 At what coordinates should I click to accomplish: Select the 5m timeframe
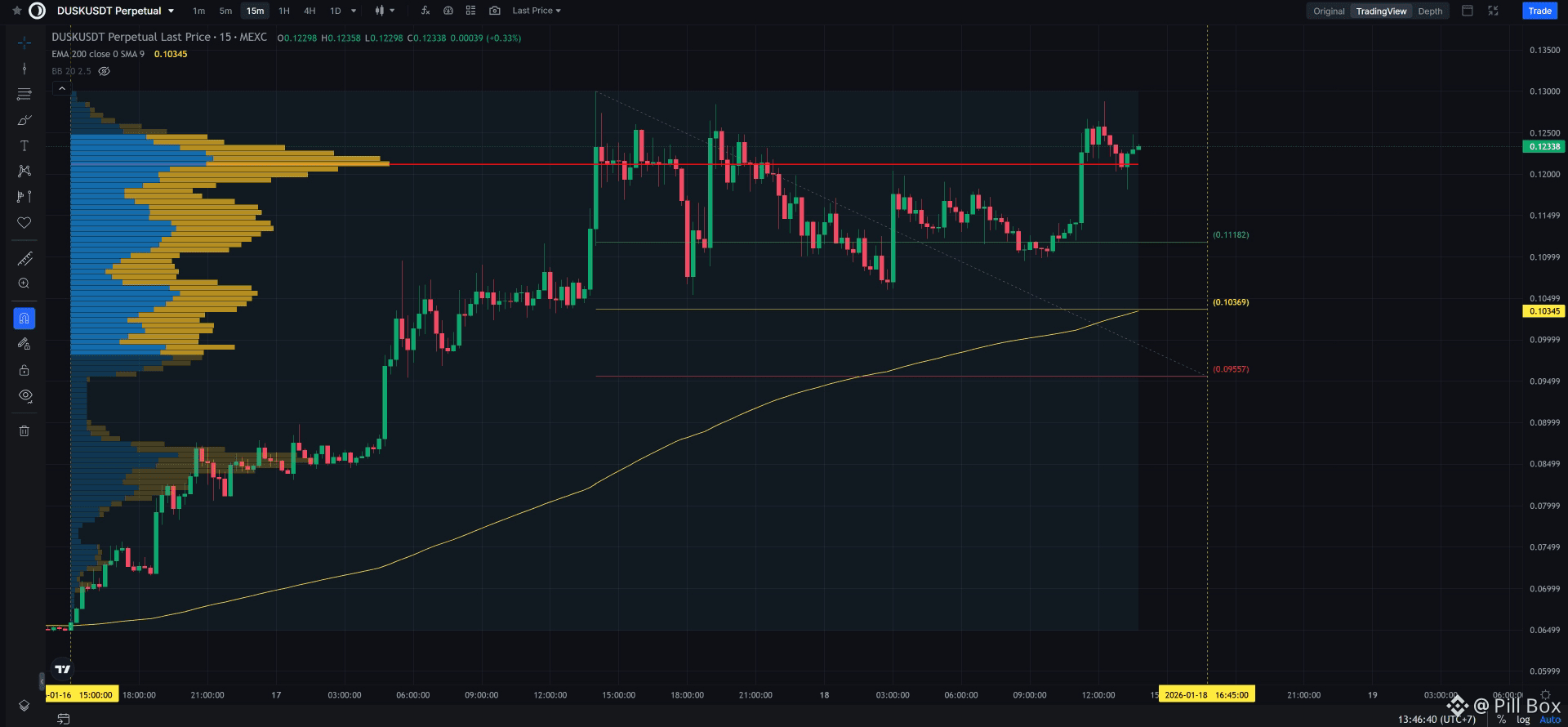225,11
